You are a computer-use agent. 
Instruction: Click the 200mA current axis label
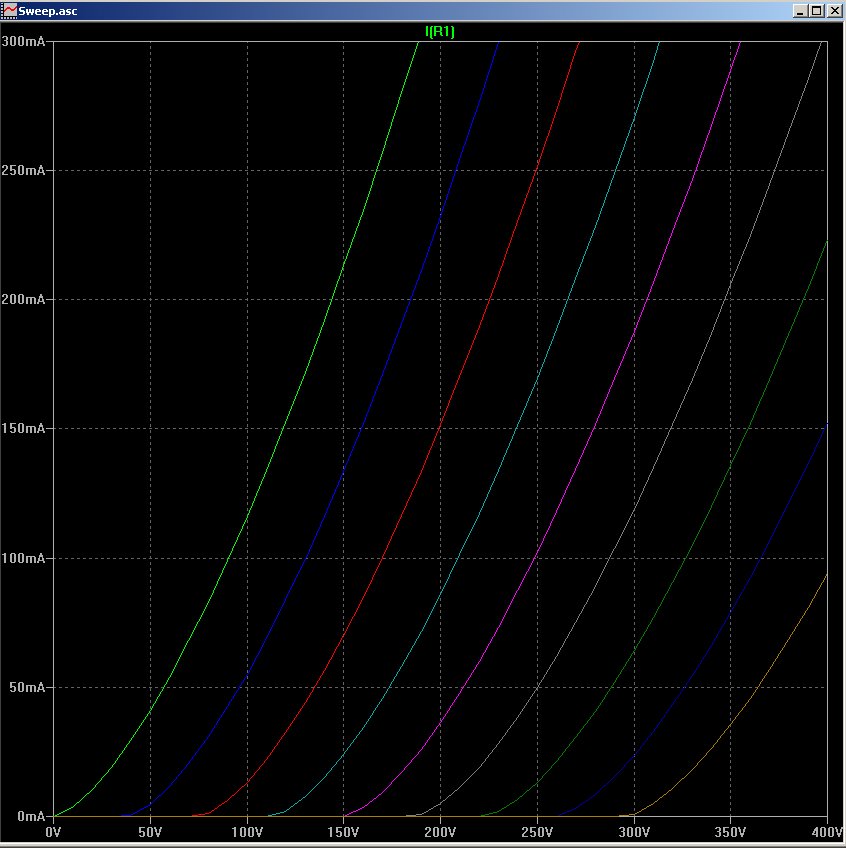23,299
